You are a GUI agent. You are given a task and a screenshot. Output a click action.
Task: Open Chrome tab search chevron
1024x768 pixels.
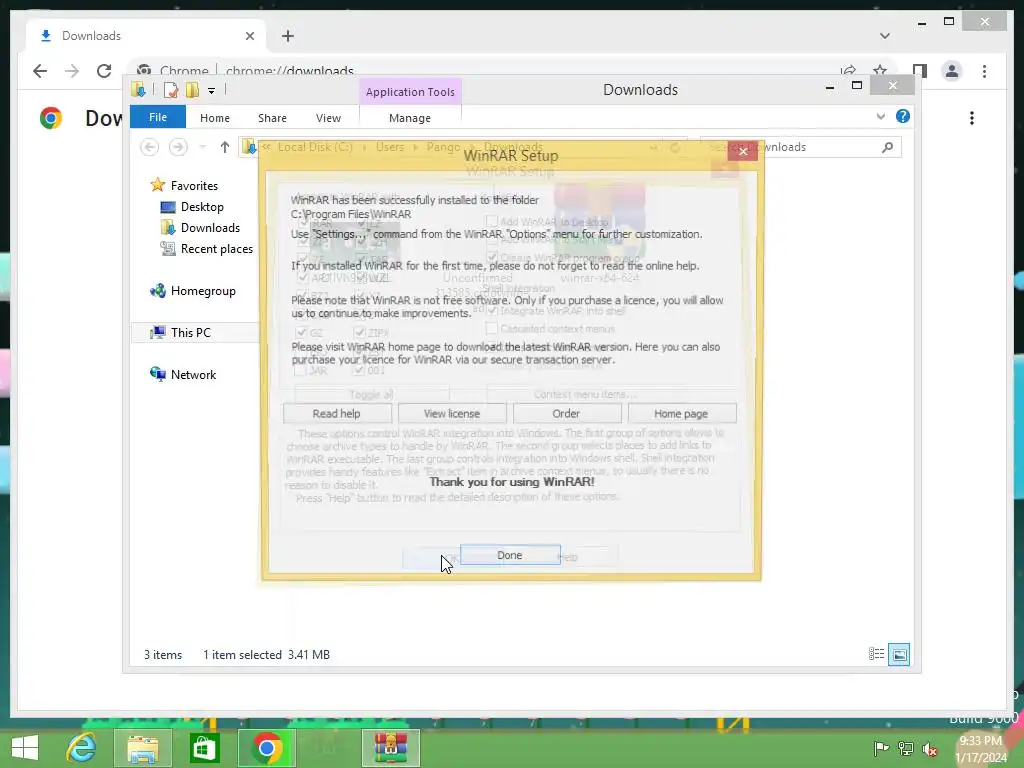(885, 36)
